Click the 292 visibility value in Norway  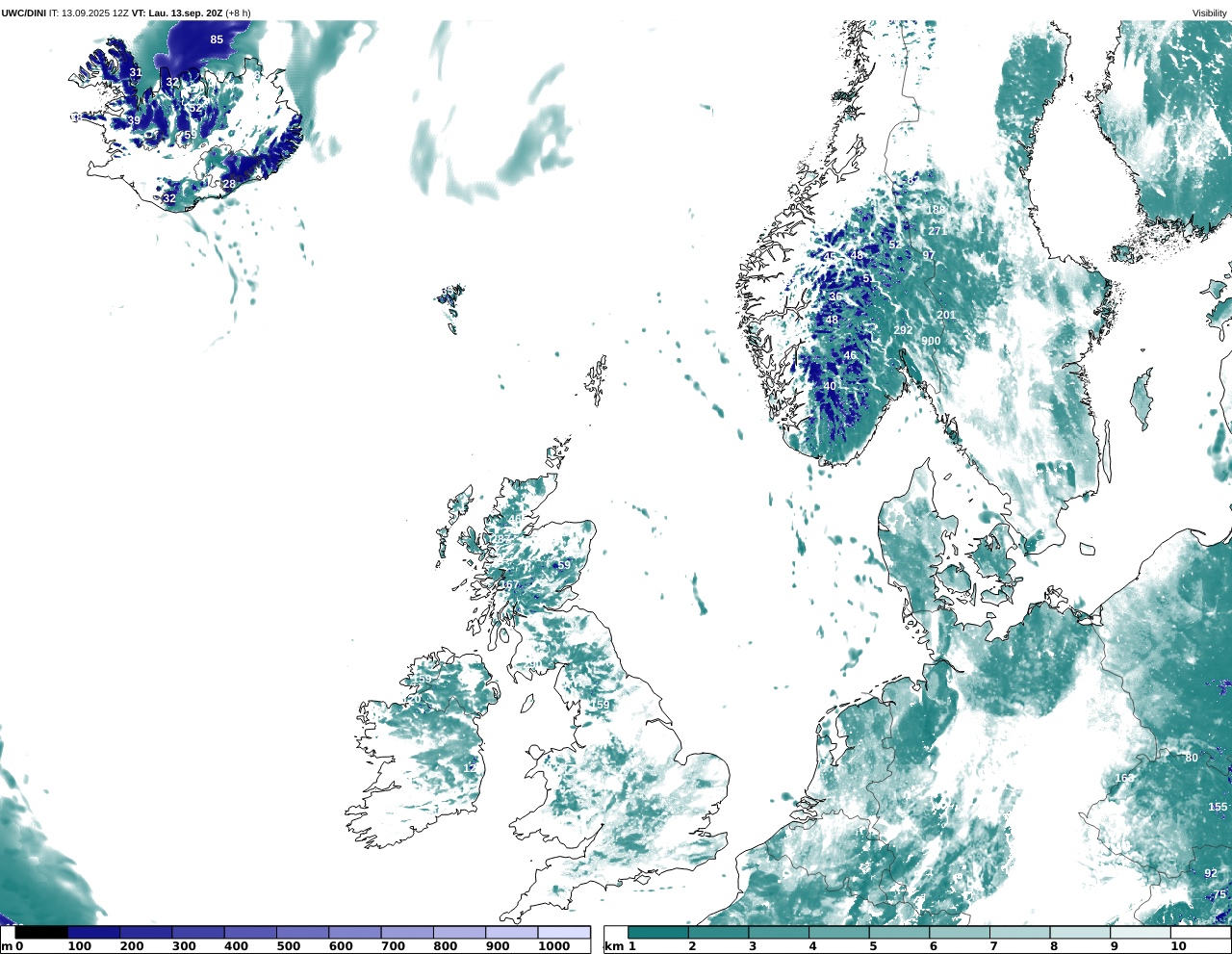click(x=903, y=330)
